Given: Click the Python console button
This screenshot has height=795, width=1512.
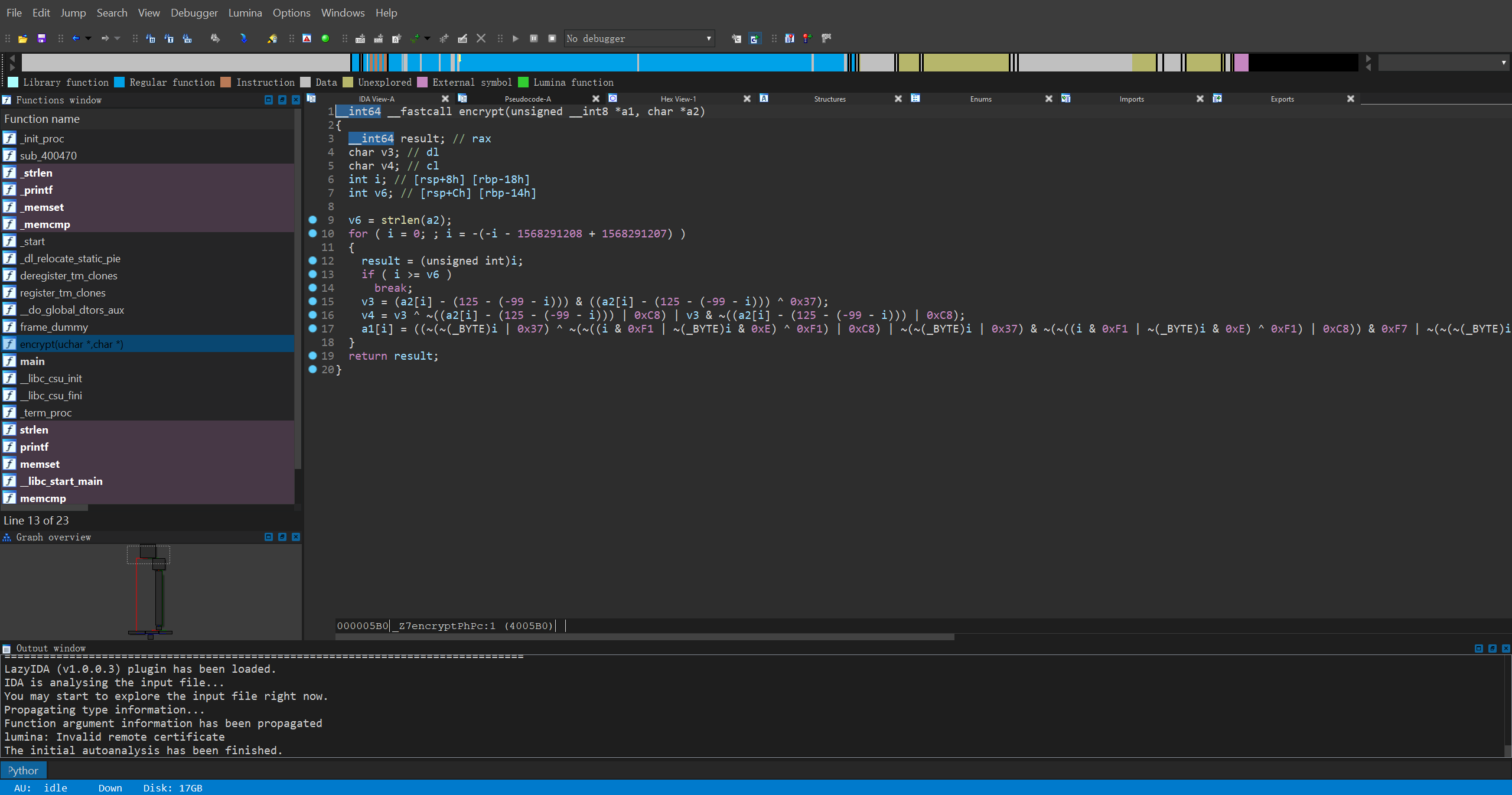Looking at the screenshot, I should (x=23, y=770).
